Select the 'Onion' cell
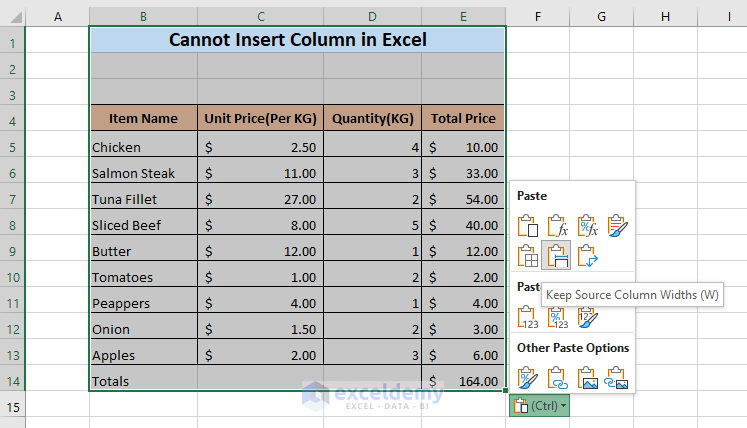747x428 pixels. (143, 326)
